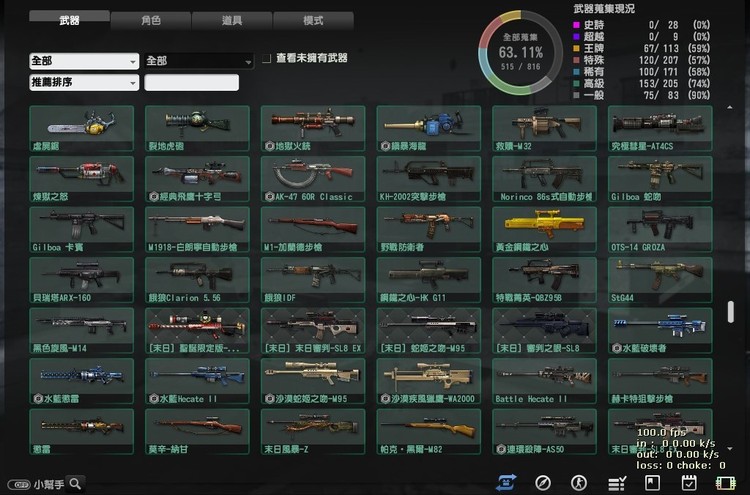750x495 pixels.
Task: Select the Gilboa 蛇吻 weapon card
Action: click(x=661, y=179)
